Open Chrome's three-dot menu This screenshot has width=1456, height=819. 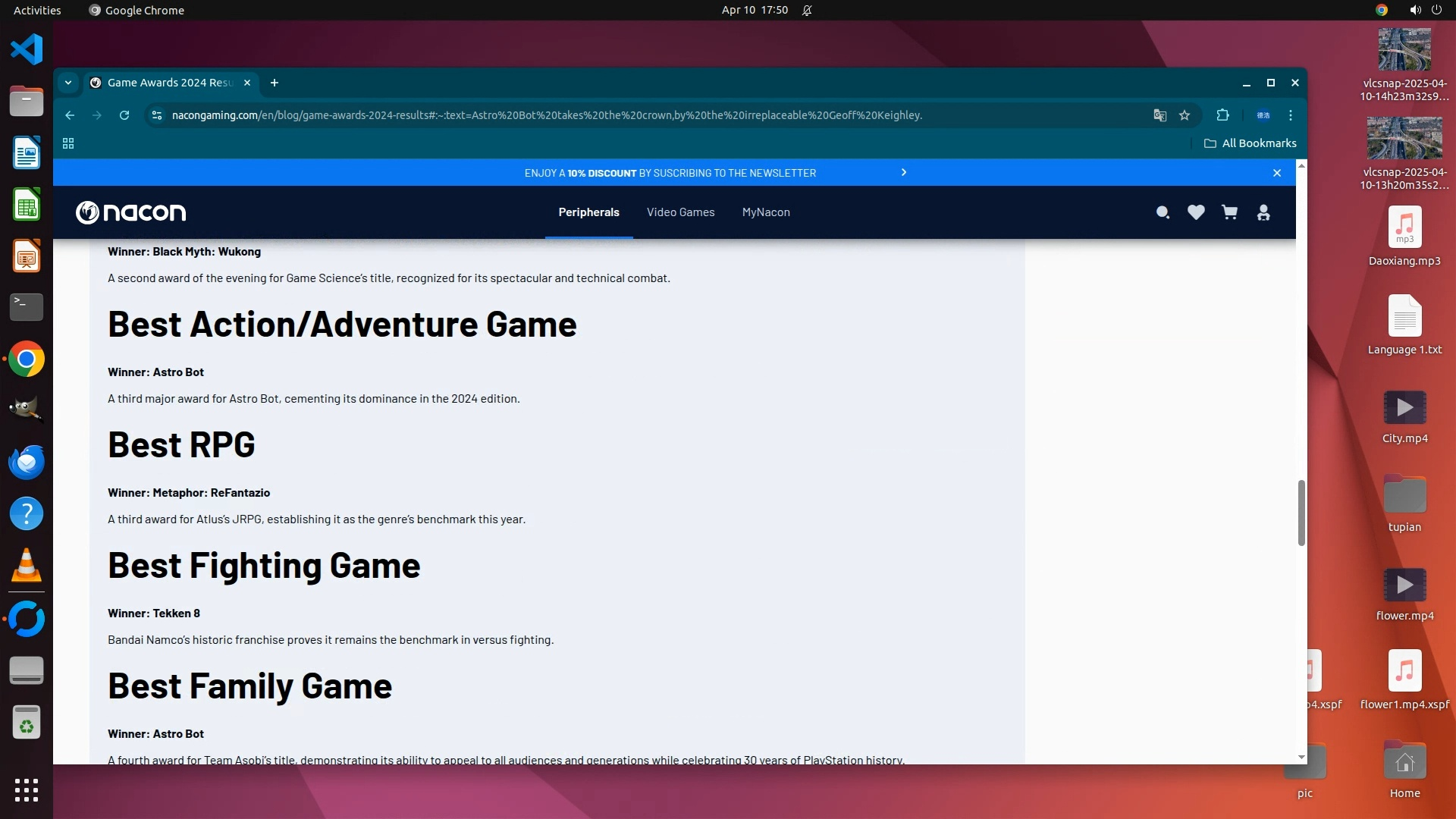1291,115
